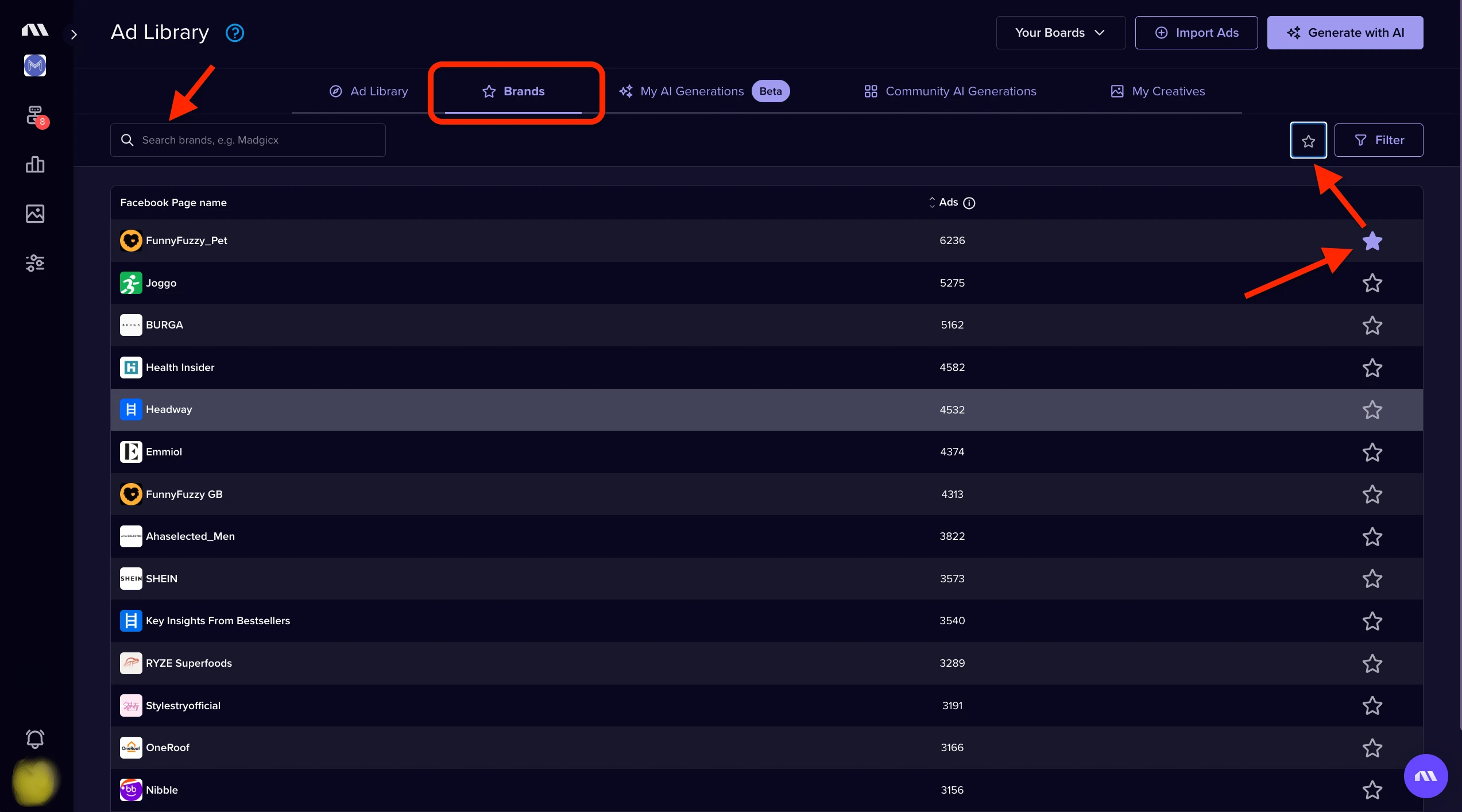
Task: Open Key Insights From Bestsellers brand name
Action: pyautogui.click(x=218, y=621)
